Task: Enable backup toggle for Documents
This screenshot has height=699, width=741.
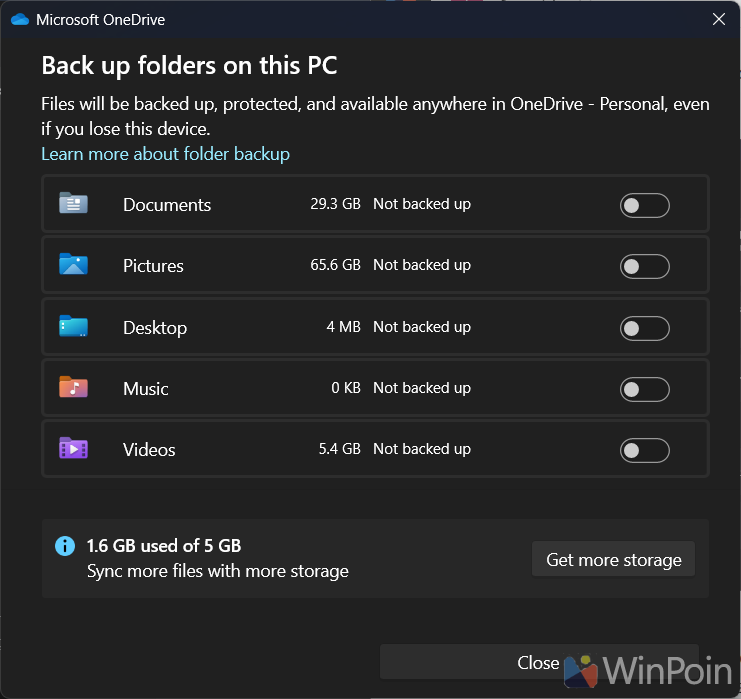Action: 644,206
